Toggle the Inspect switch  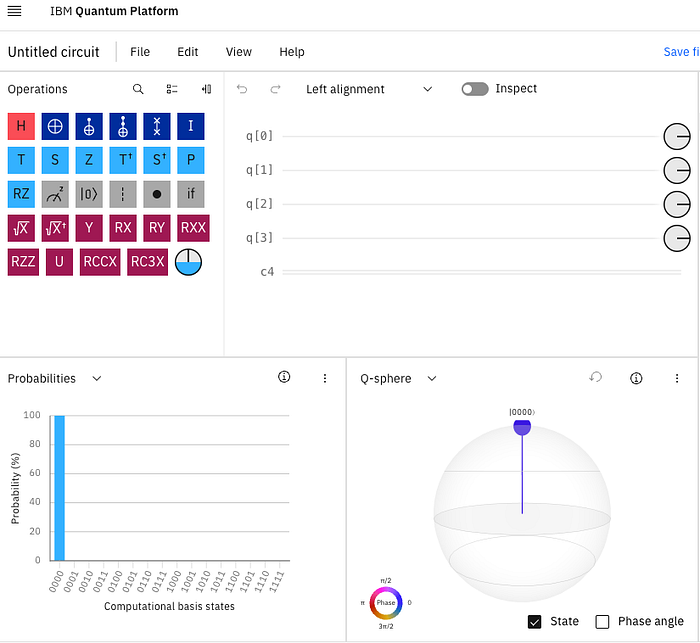(x=475, y=89)
